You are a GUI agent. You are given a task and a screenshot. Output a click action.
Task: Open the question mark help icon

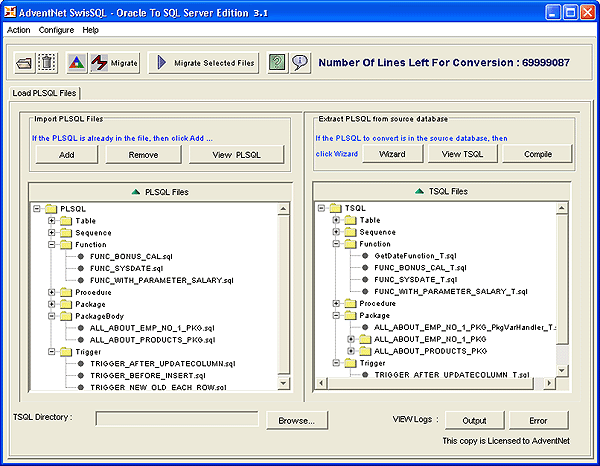point(277,63)
